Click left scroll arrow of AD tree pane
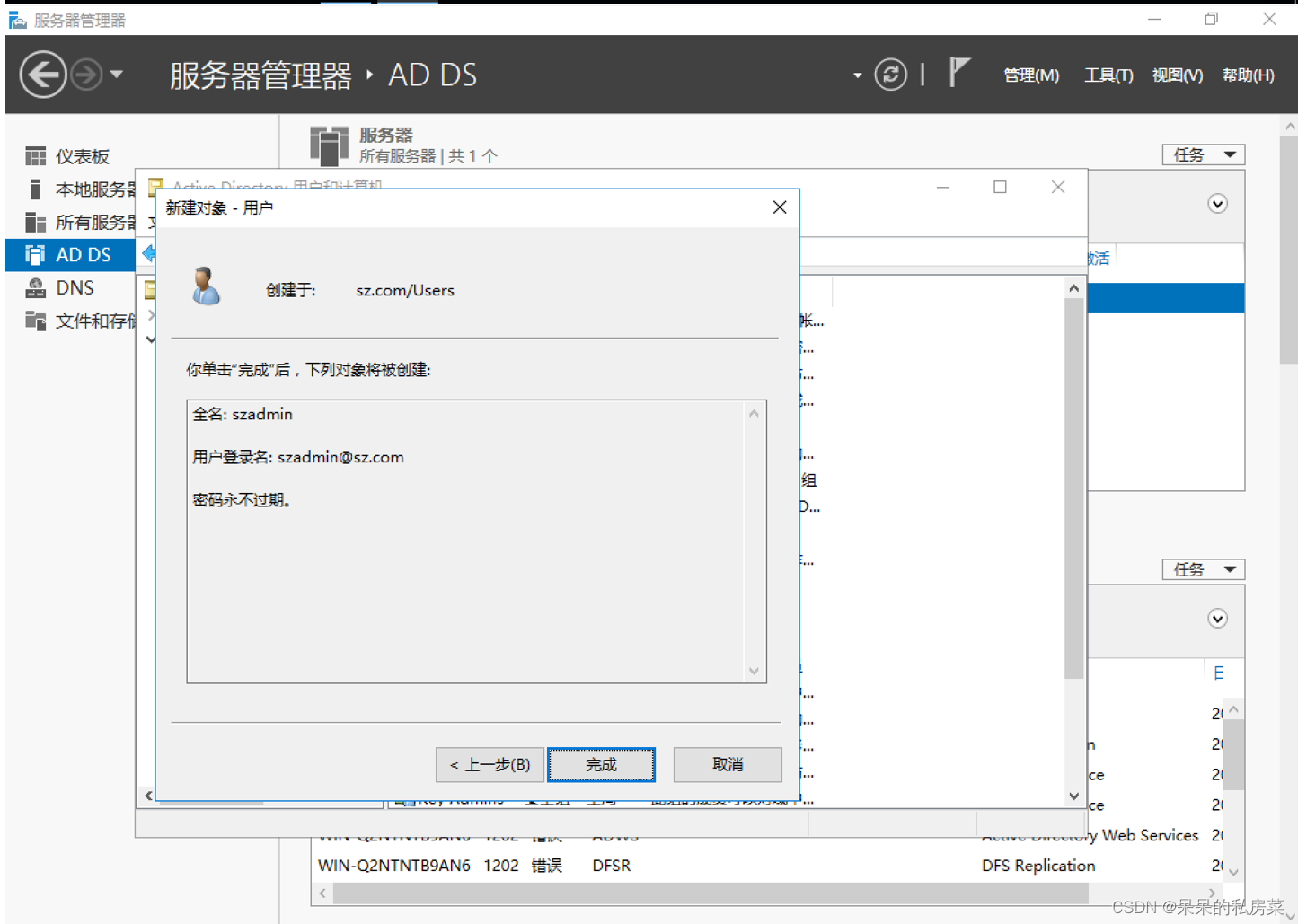 [x=148, y=796]
